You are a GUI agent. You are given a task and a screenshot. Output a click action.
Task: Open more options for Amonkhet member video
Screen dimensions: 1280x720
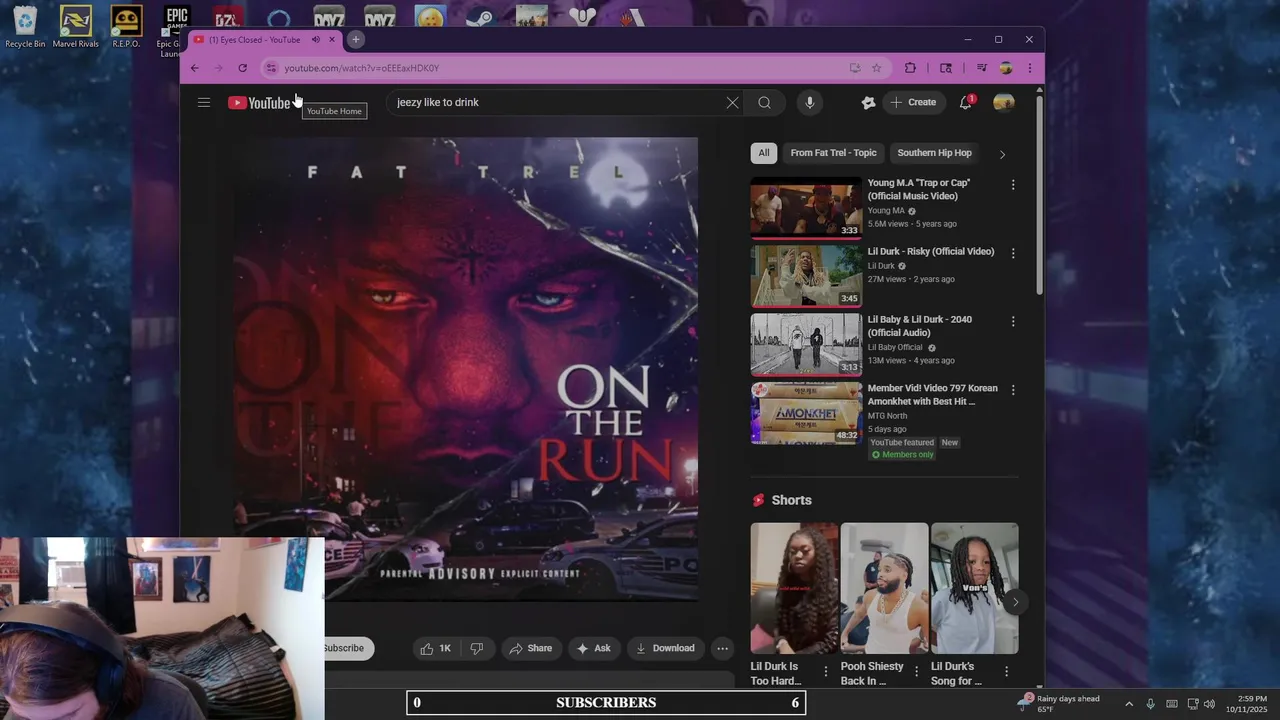[1013, 389]
